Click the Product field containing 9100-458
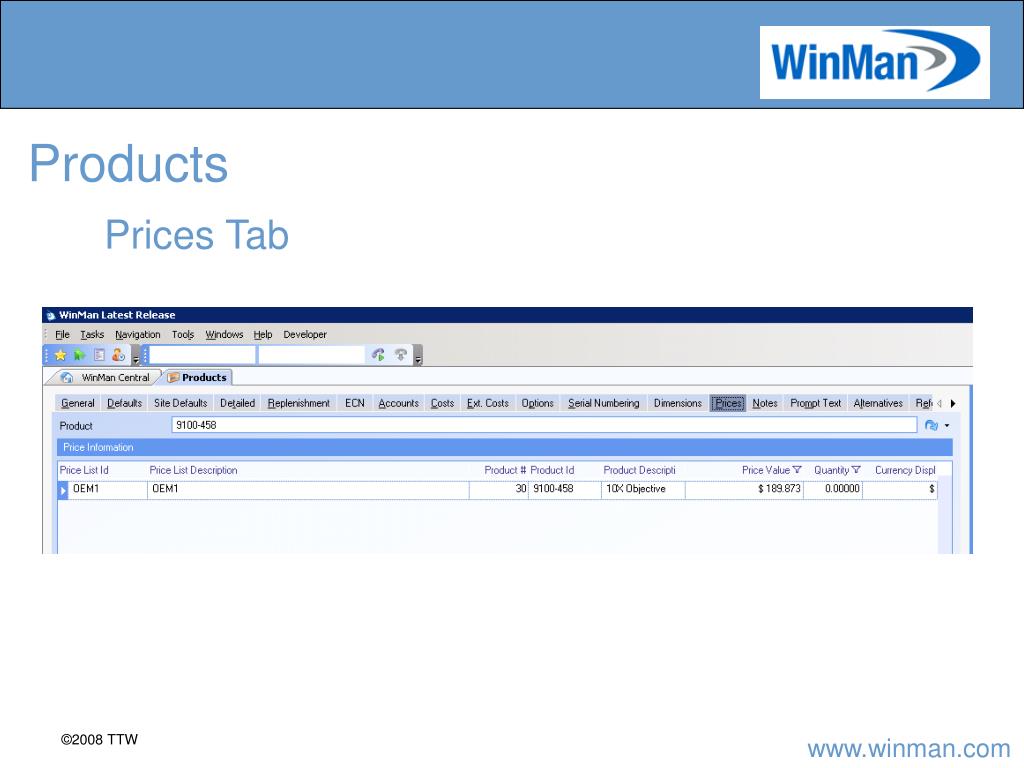The image size is (1024, 768). point(545,425)
